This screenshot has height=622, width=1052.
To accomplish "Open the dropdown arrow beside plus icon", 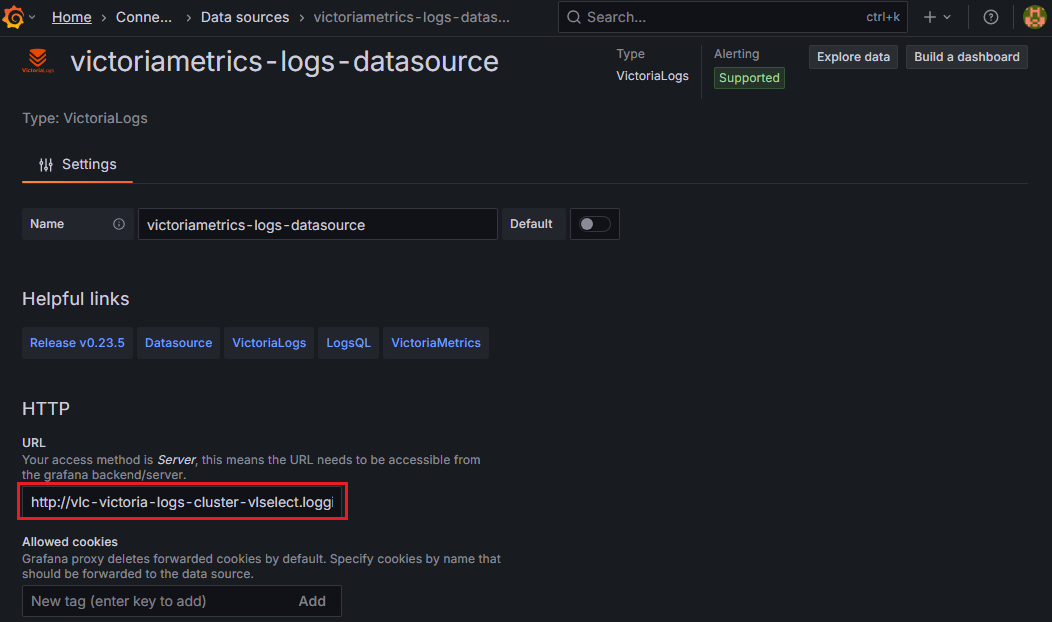I will pos(947,17).
